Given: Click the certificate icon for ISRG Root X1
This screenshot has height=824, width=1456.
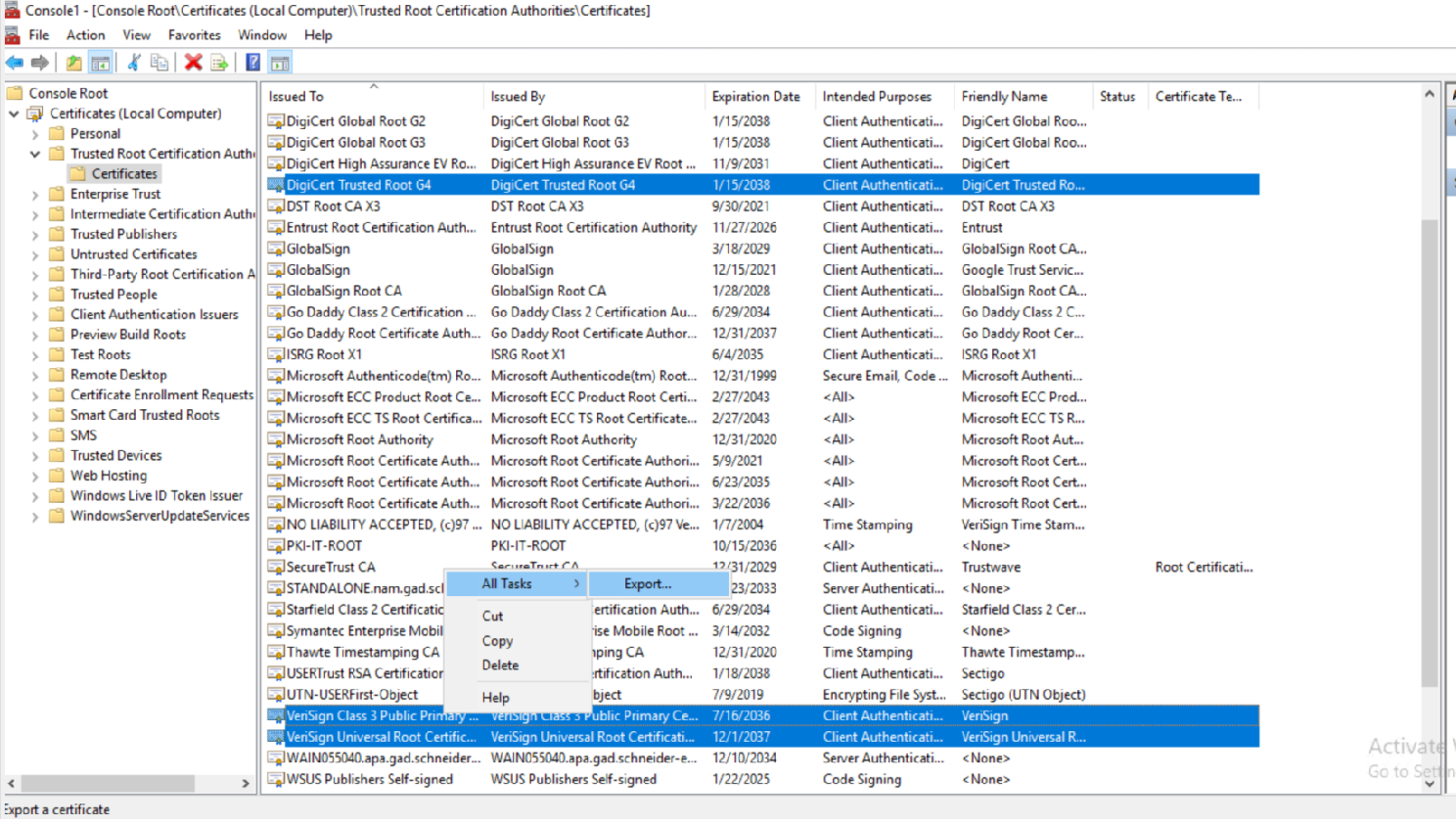Looking at the screenshot, I should pos(276,355).
